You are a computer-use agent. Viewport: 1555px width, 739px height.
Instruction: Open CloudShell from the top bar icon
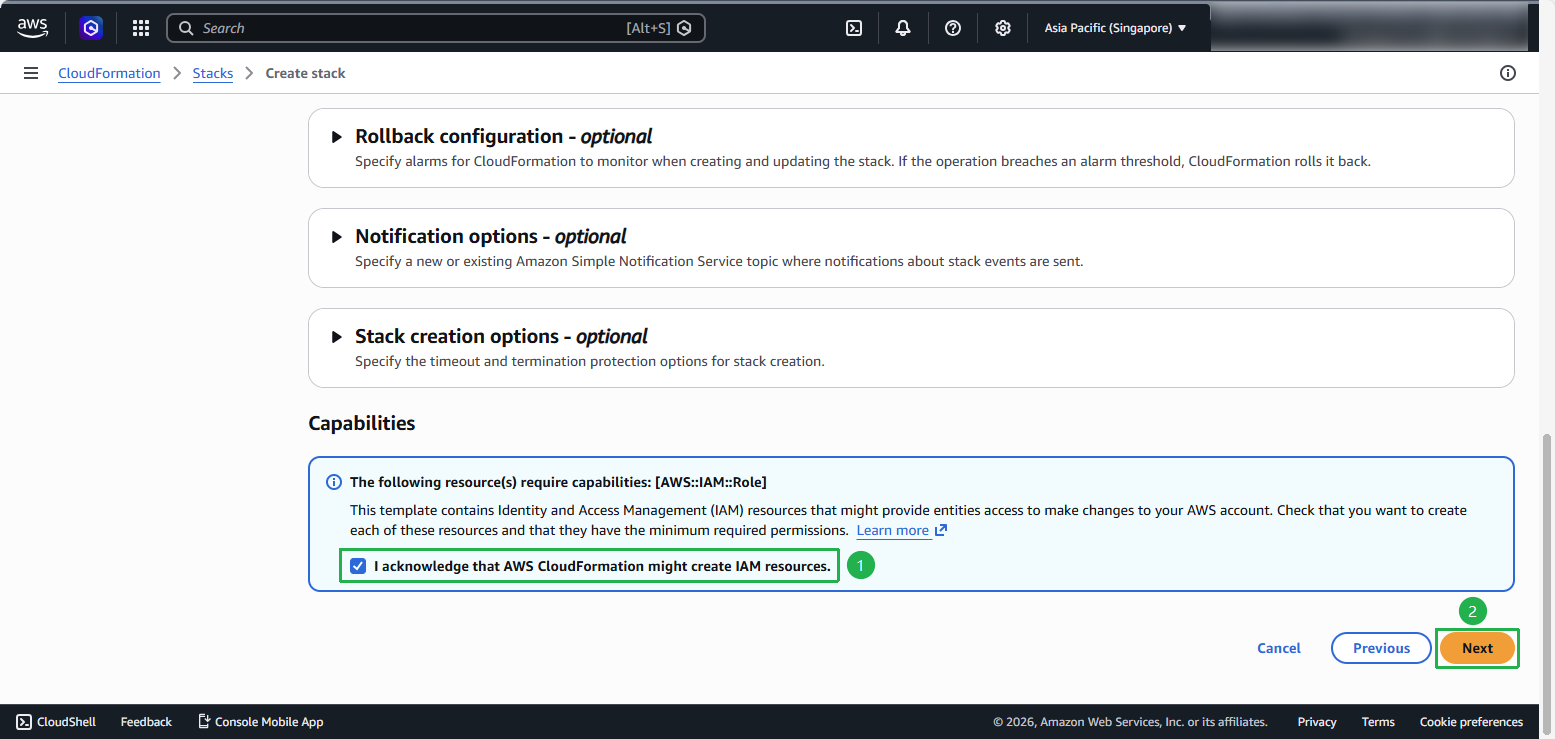click(x=854, y=28)
